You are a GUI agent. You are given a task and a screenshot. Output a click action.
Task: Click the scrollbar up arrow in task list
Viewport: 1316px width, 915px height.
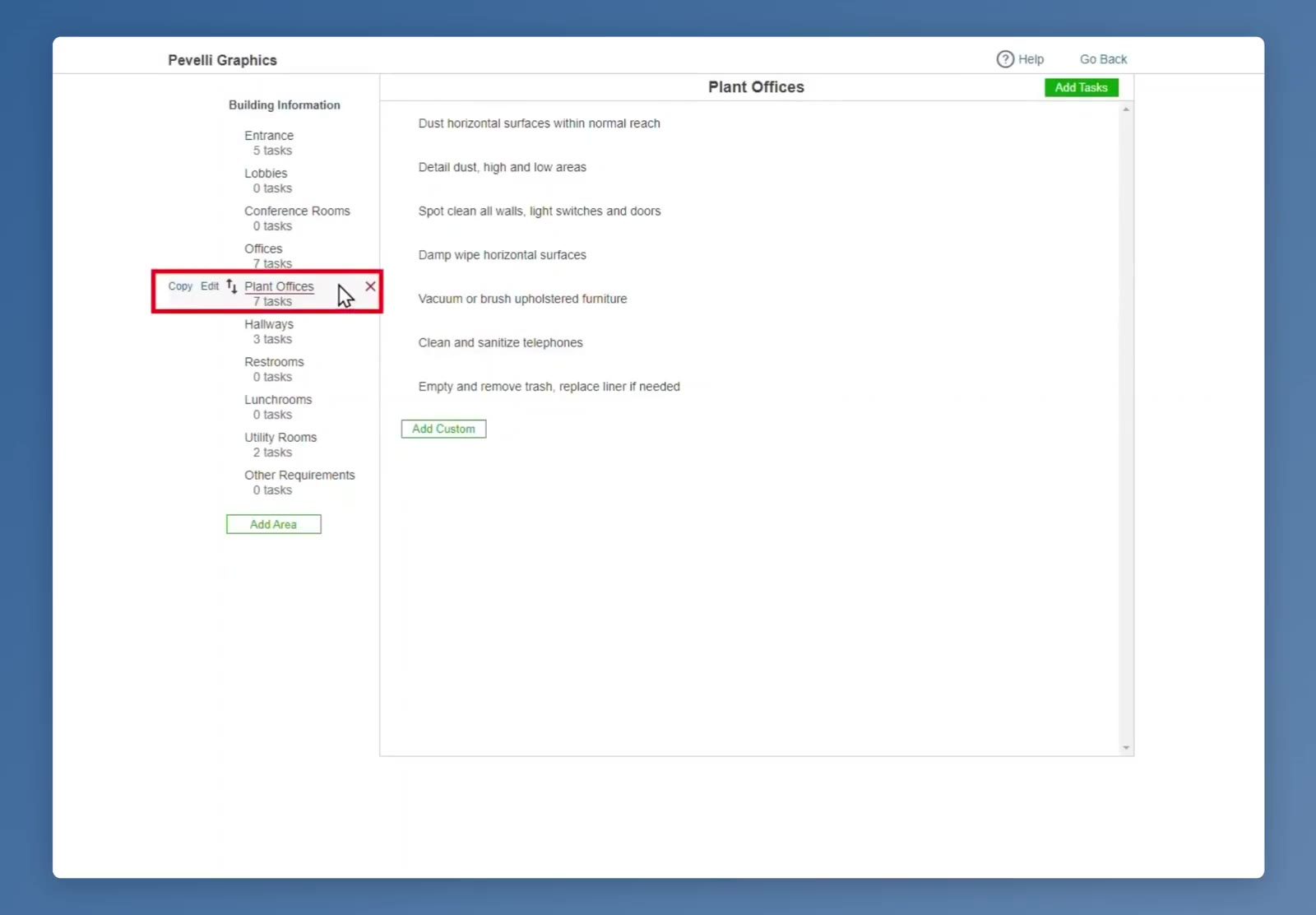click(1126, 109)
